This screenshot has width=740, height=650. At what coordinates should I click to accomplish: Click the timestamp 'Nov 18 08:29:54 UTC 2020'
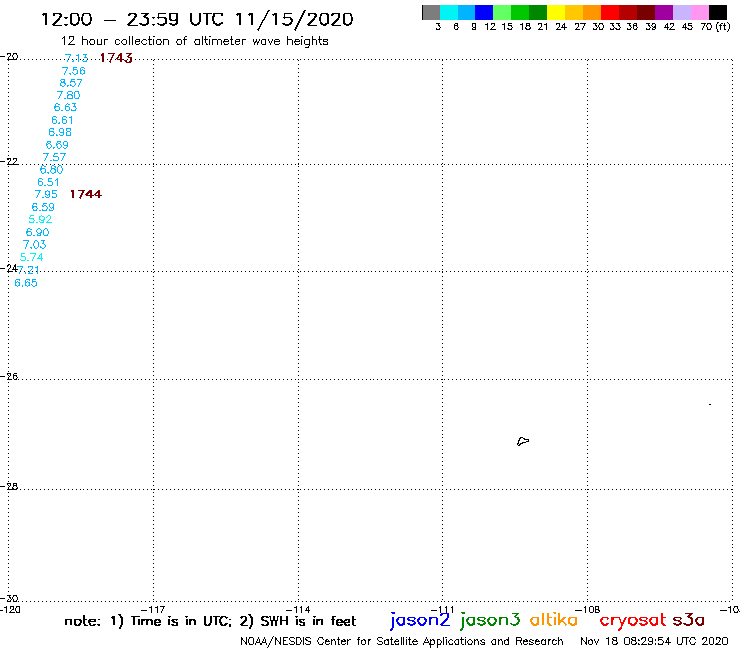point(654,641)
